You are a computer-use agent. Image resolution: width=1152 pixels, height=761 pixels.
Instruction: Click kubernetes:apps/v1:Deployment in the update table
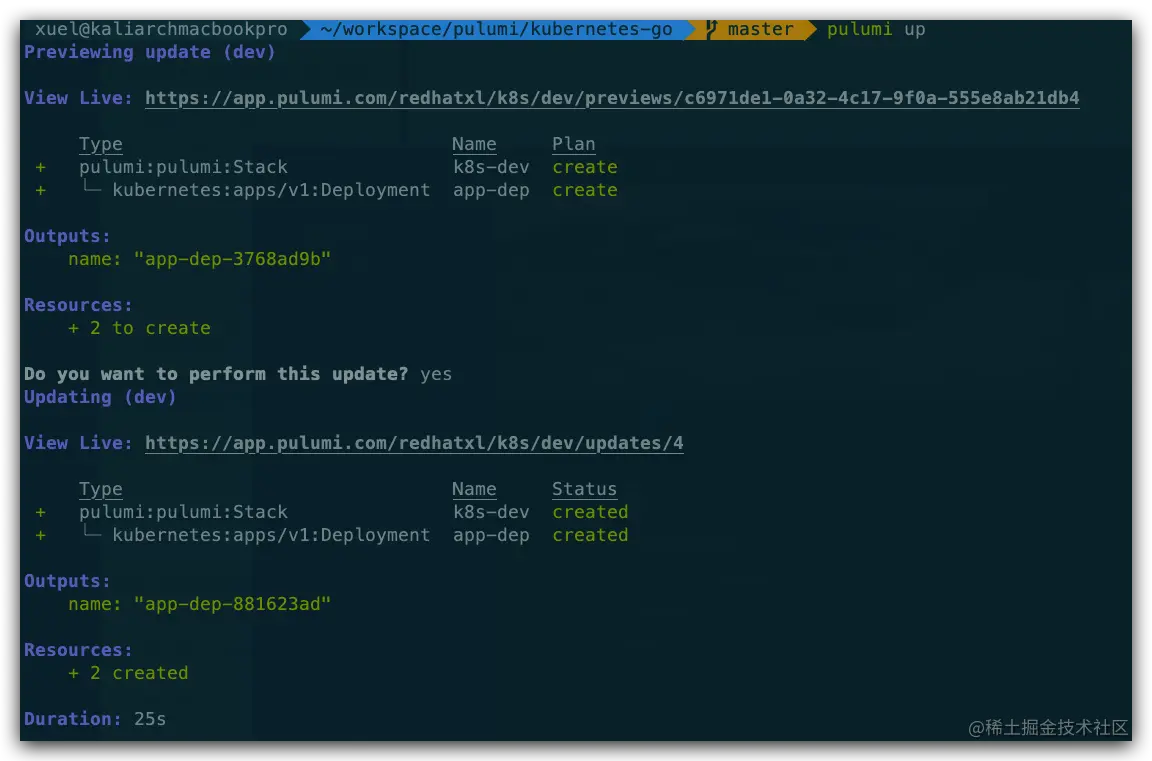[x=271, y=535]
